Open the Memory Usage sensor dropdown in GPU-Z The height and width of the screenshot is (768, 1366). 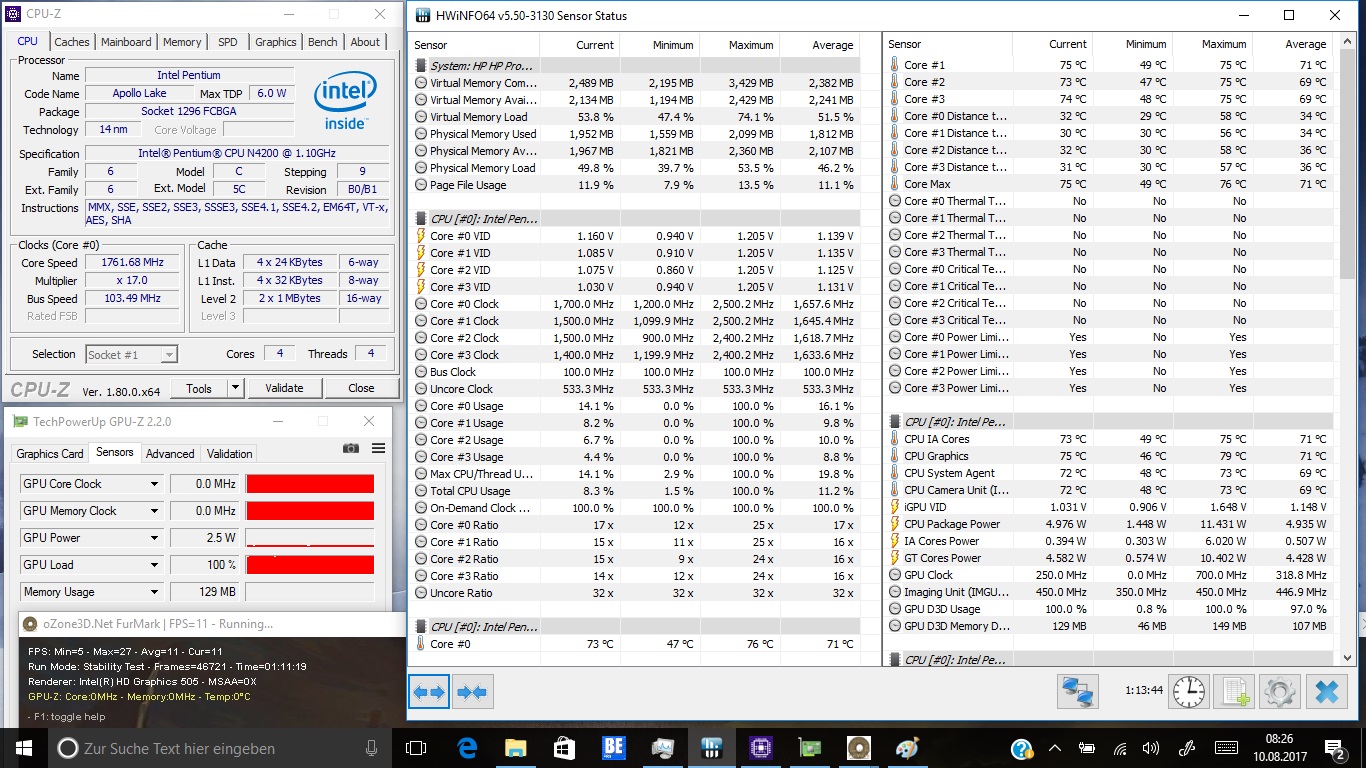click(154, 592)
